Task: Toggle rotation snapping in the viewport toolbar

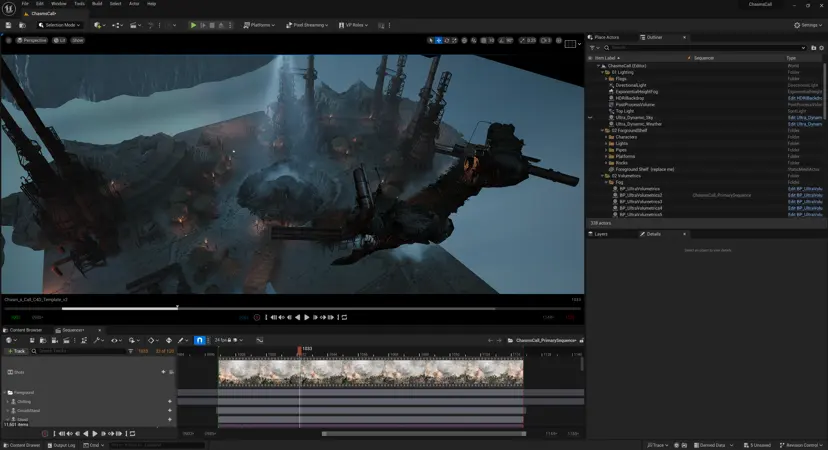Action: (x=502, y=40)
